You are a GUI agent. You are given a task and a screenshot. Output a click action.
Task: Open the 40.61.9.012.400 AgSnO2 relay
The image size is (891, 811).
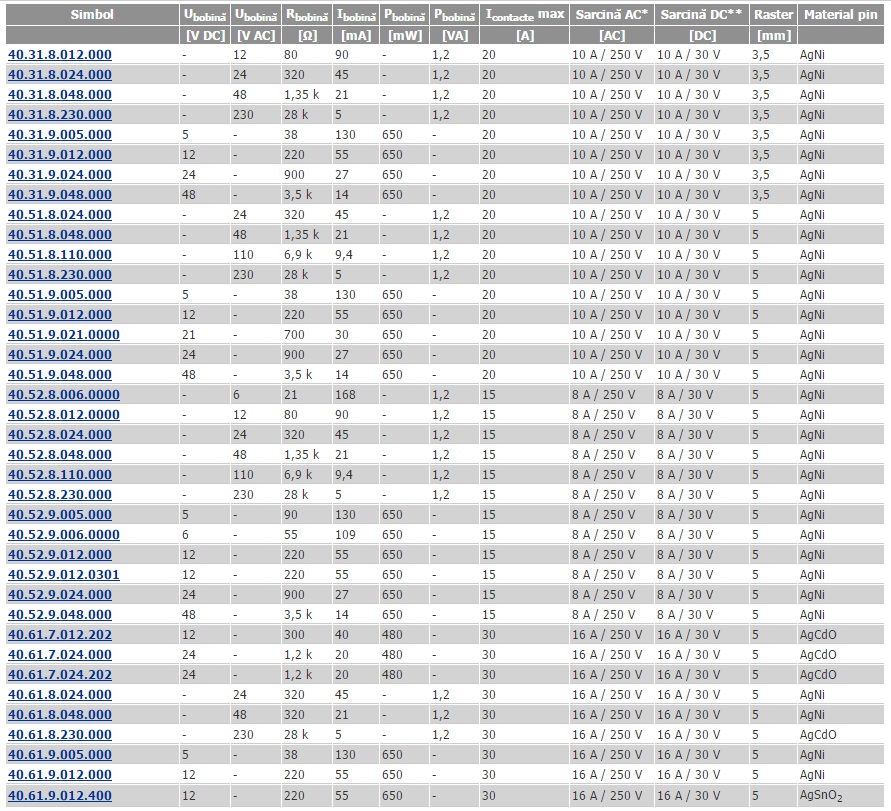click(60, 796)
